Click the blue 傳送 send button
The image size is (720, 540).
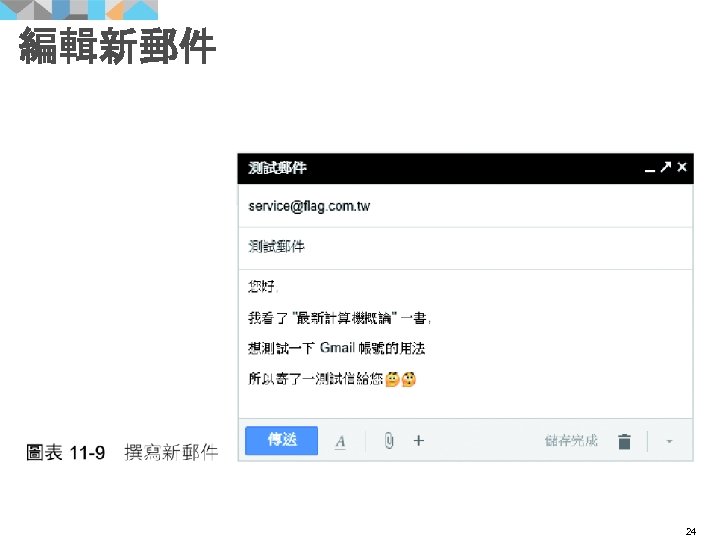[x=281, y=440]
